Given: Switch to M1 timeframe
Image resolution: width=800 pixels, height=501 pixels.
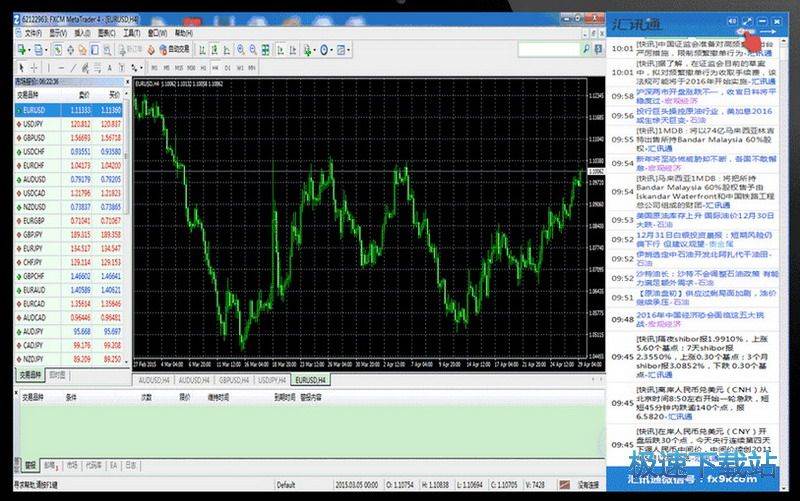Looking at the screenshot, I should point(154,68).
